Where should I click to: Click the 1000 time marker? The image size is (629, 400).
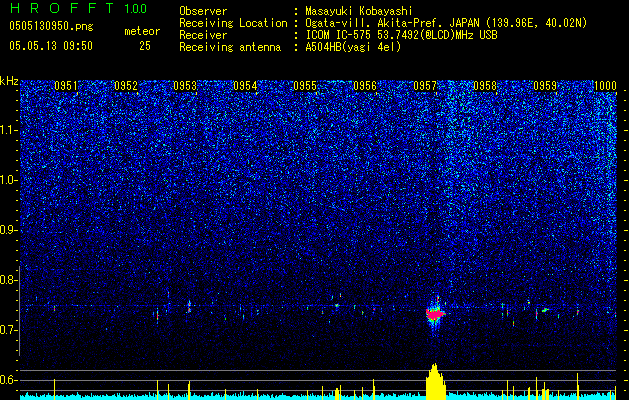tap(605, 86)
